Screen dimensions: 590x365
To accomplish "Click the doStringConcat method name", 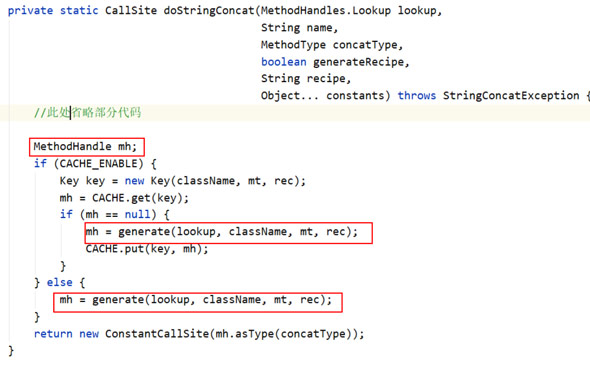I will (209, 11).
